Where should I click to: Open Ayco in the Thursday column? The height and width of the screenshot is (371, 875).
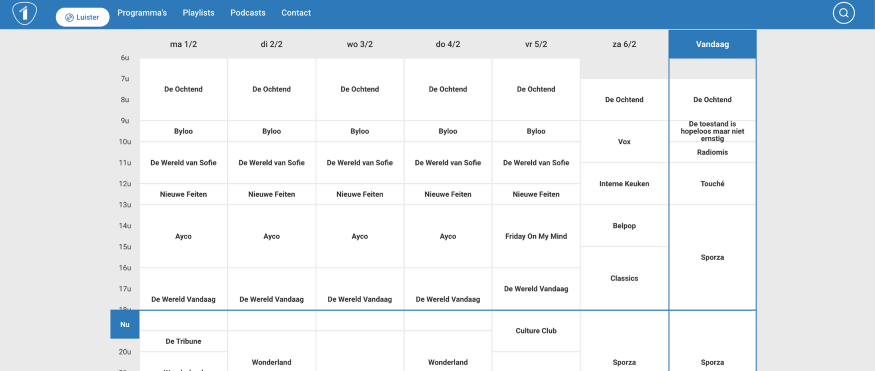tap(448, 236)
